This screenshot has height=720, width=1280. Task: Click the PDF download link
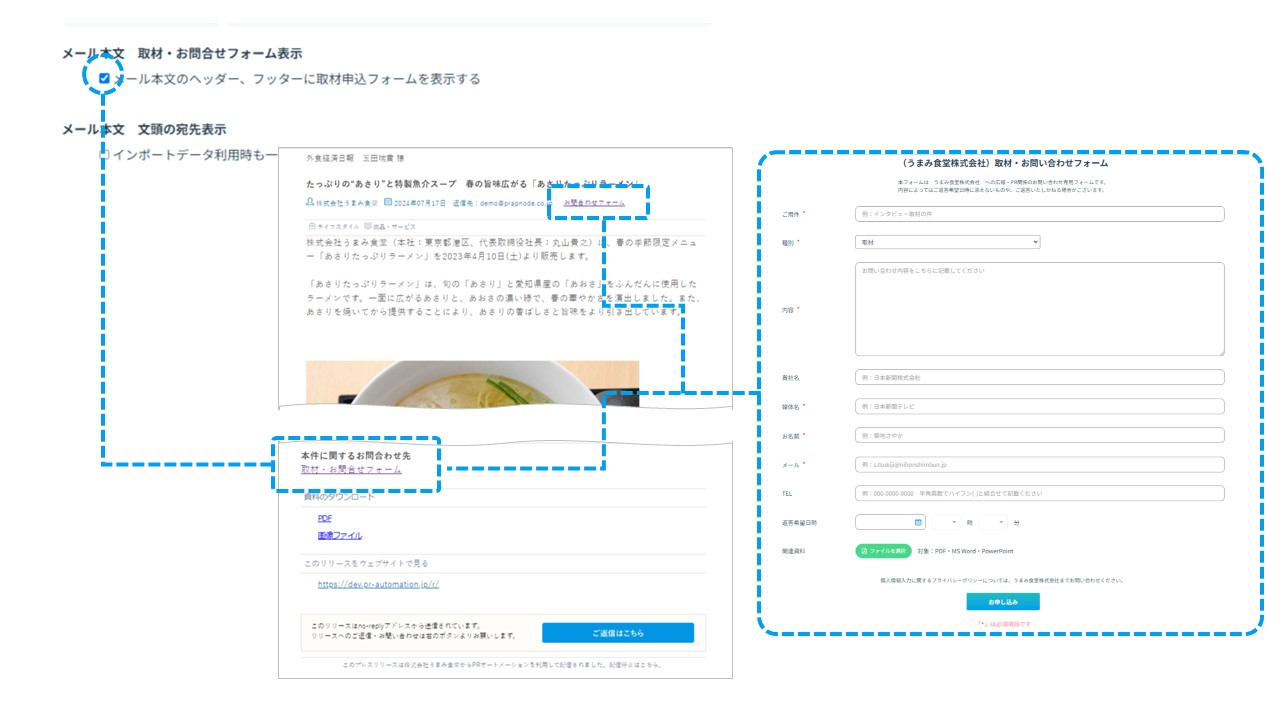pos(324,518)
